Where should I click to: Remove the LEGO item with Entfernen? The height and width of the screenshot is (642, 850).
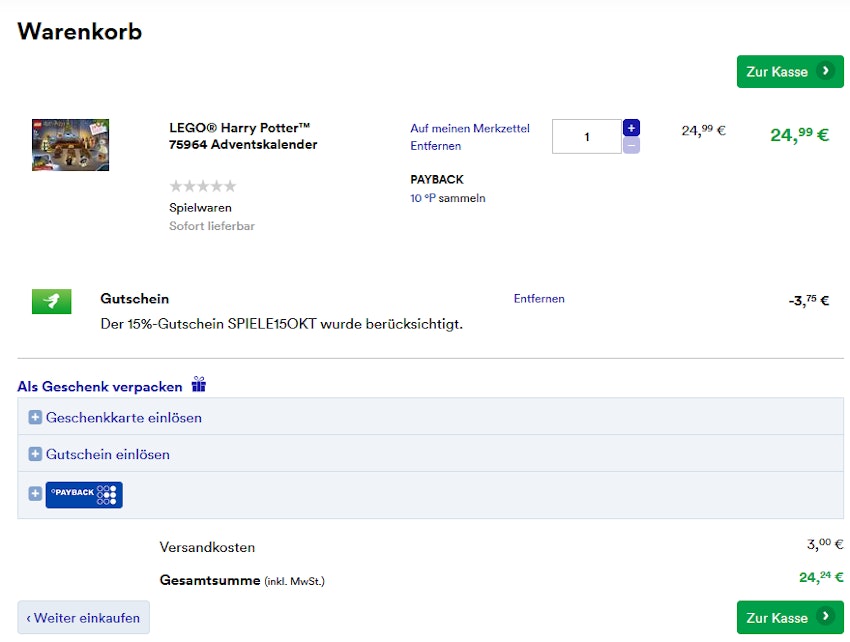click(435, 146)
